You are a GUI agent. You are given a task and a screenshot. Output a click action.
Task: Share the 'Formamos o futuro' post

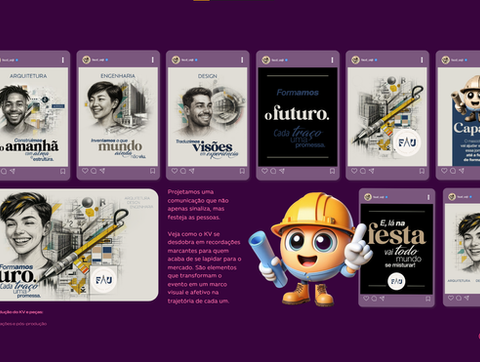282,171
